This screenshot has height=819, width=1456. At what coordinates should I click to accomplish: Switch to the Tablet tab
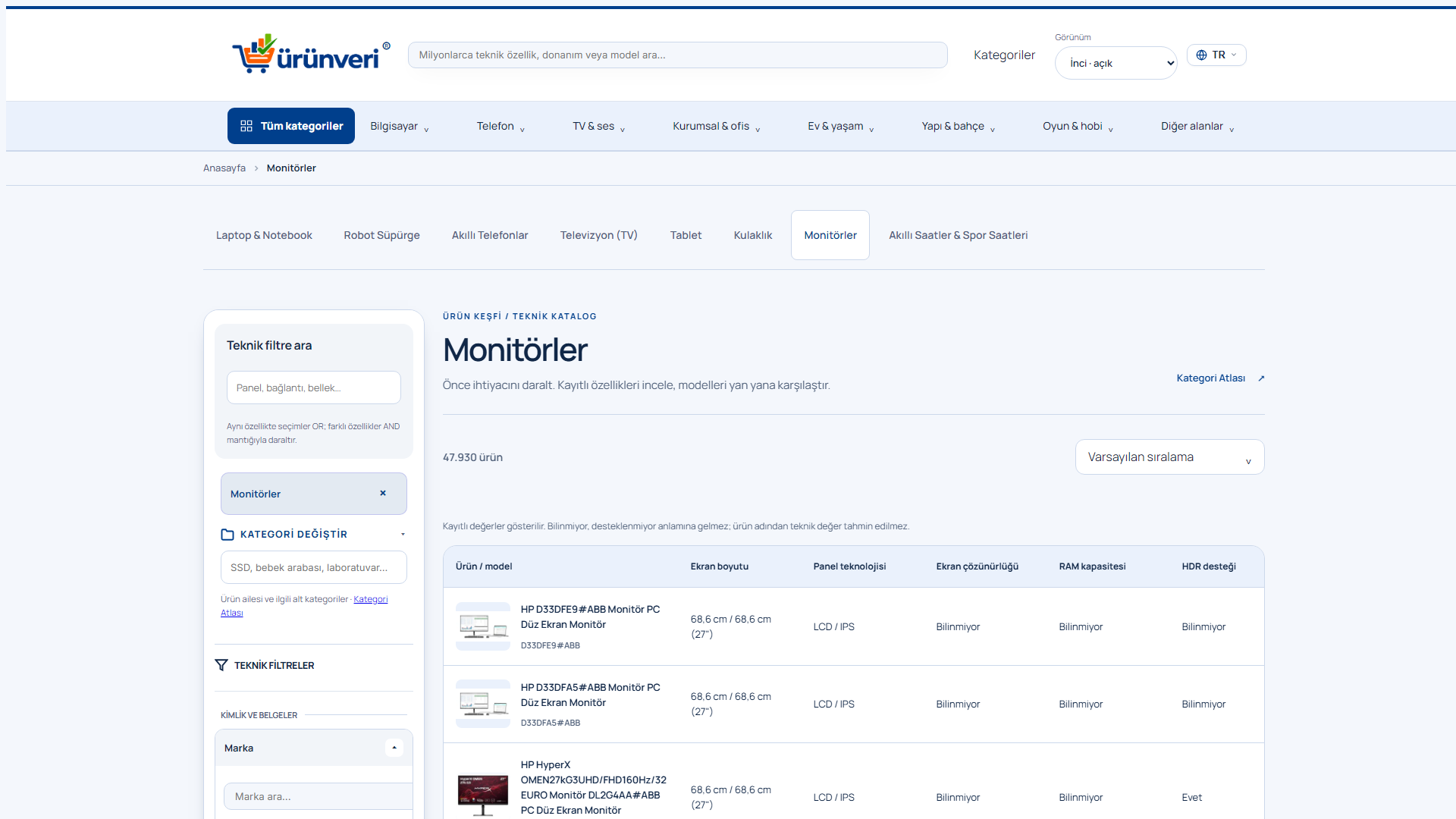(686, 235)
